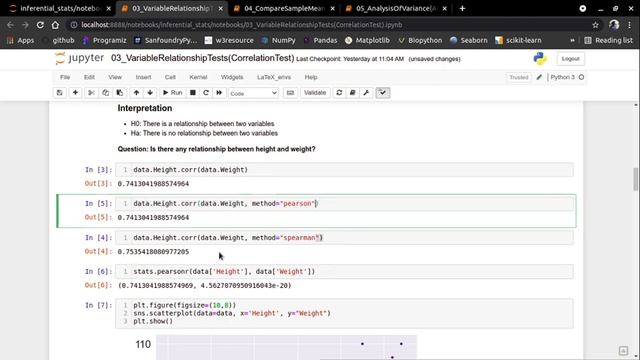
Task: Click the spearman correlation code cell
Action: (344, 238)
